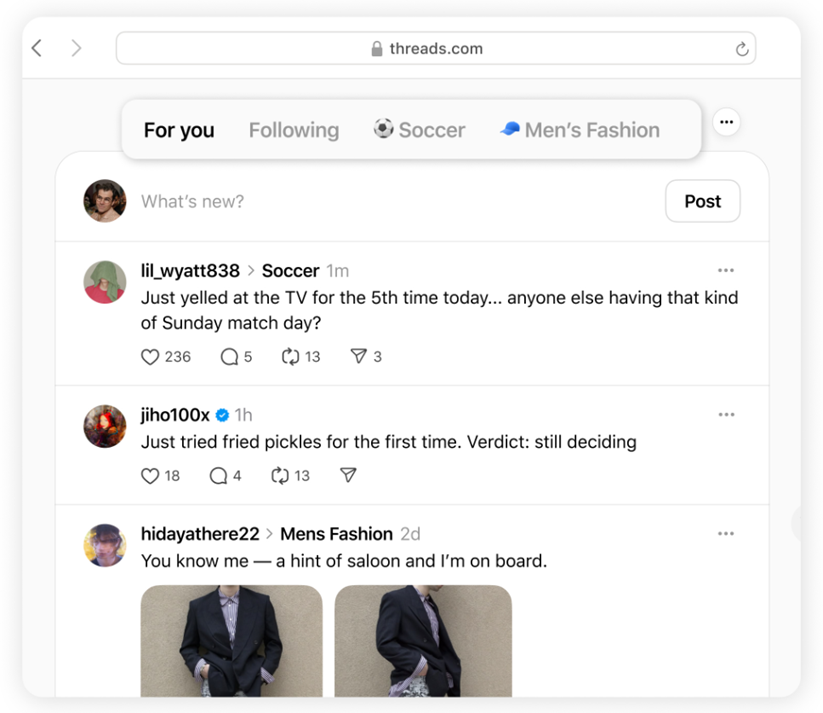Share lil_wyatt838's post via send icon

(x=358, y=357)
